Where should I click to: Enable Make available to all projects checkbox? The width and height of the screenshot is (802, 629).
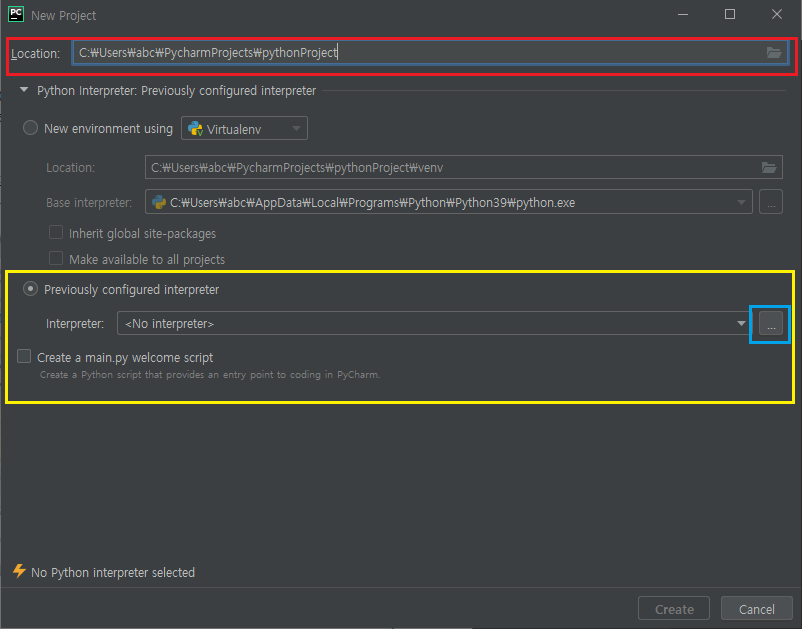pos(56,258)
